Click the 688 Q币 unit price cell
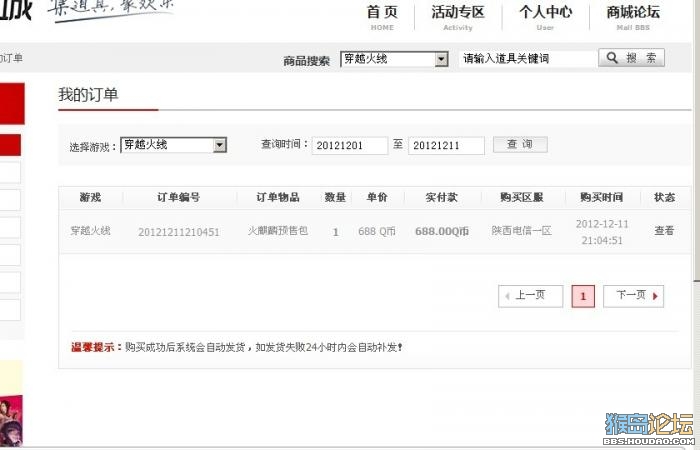The width and height of the screenshot is (700, 450). [377, 231]
